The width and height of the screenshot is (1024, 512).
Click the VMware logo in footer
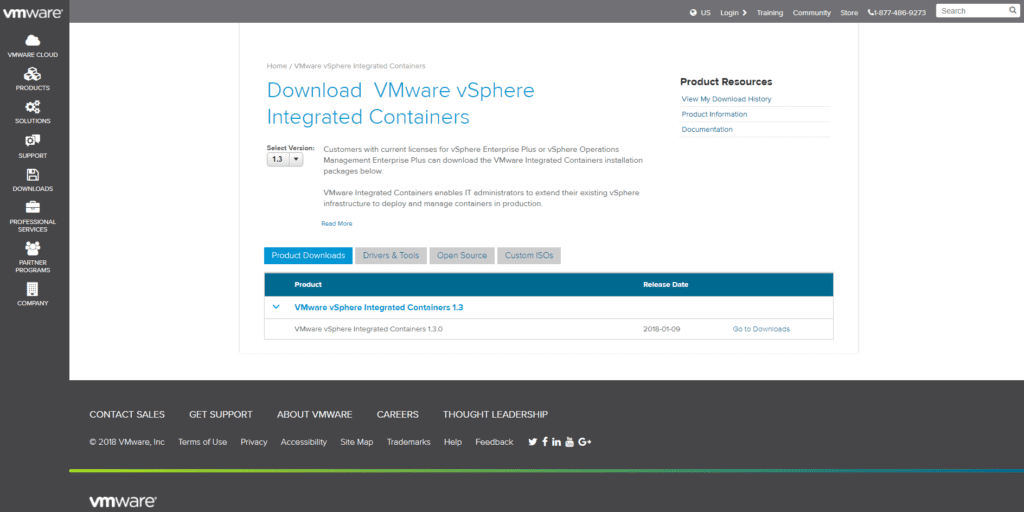pos(123,502)
